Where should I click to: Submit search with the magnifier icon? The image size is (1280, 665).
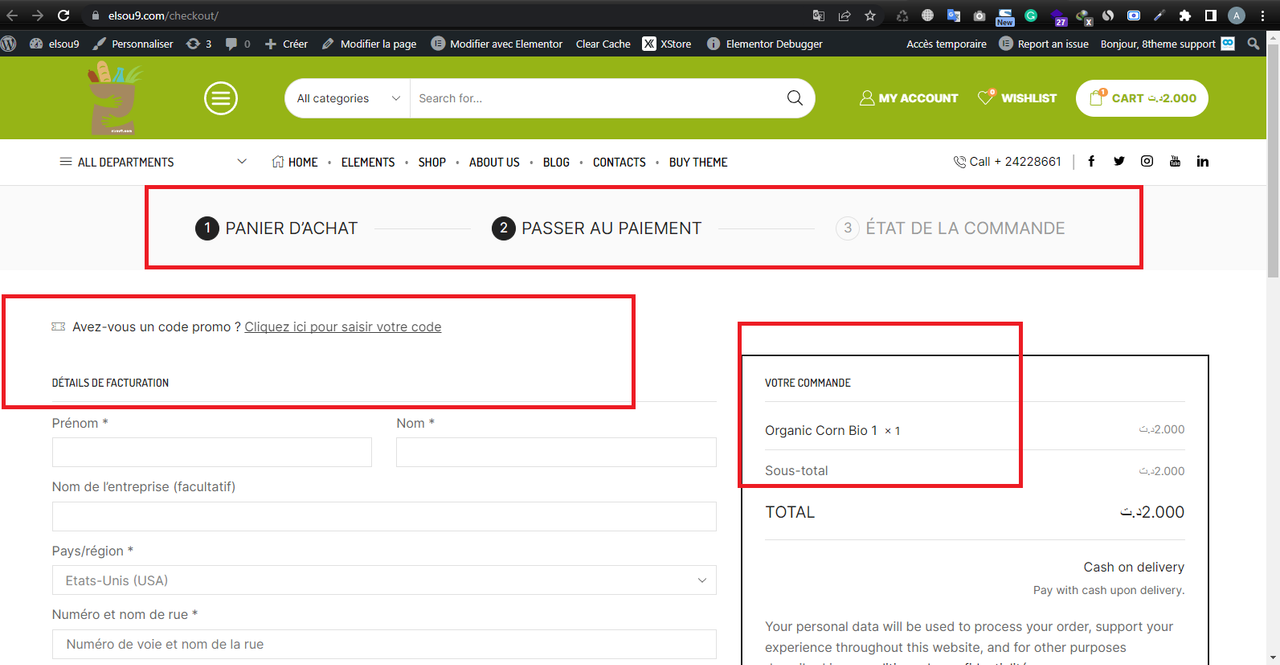point(795,98)
